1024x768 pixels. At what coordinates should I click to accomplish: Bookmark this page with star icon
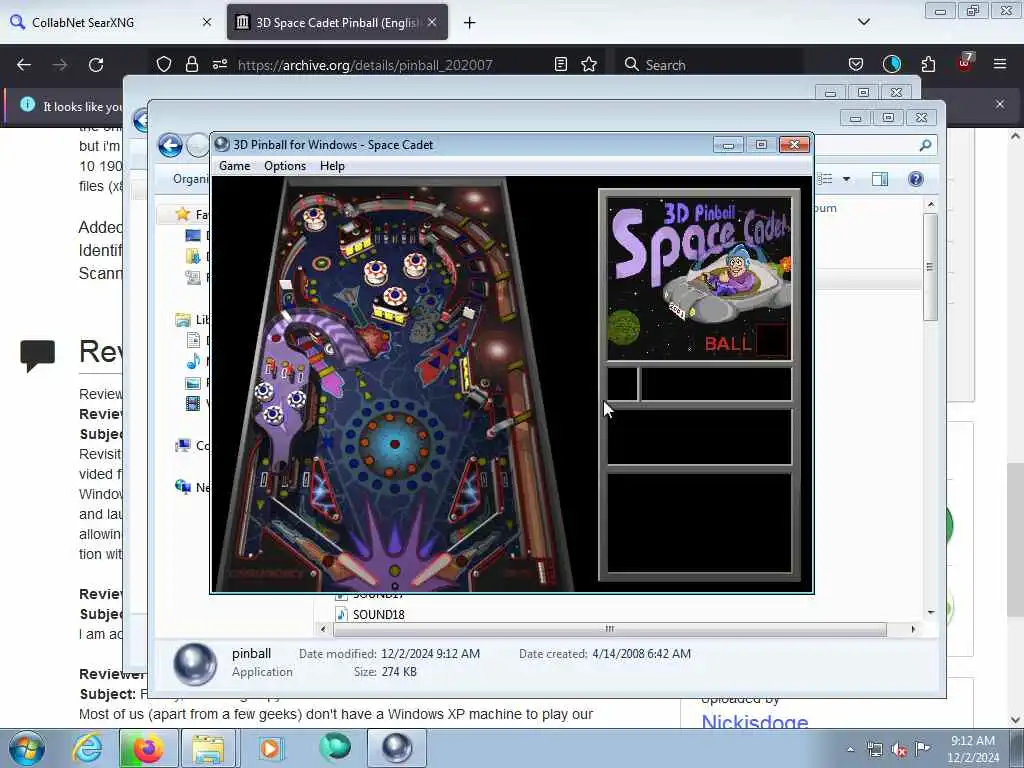click(x=589, y=64)
